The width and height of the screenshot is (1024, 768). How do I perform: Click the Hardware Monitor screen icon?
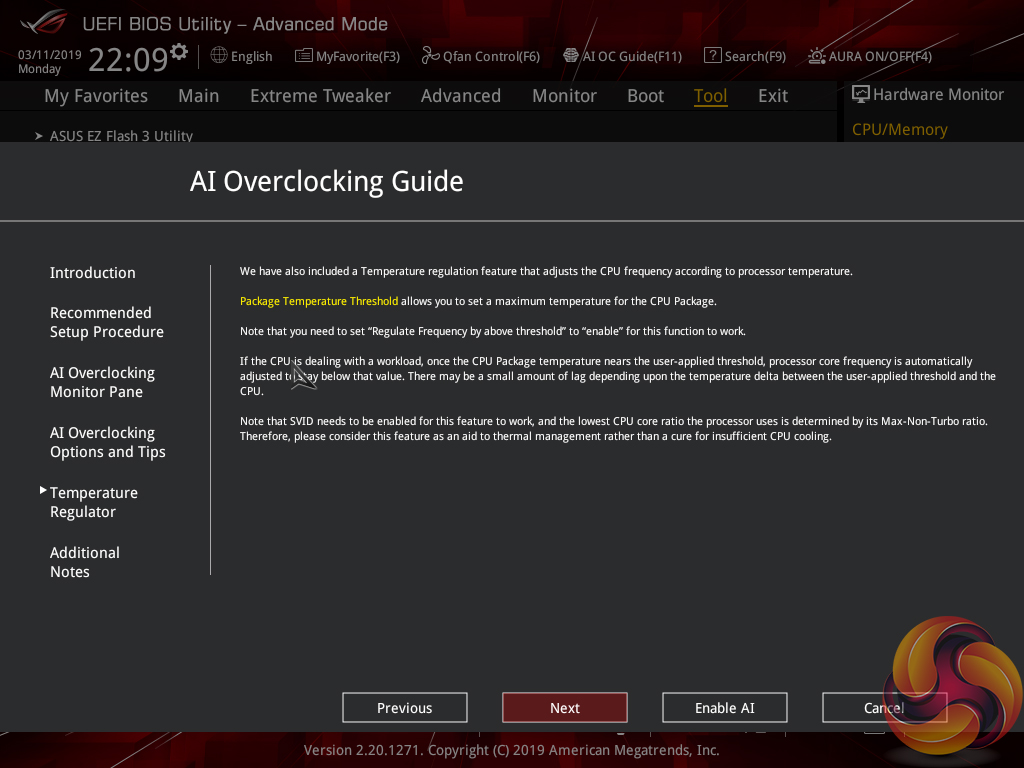tap(861, 94)
